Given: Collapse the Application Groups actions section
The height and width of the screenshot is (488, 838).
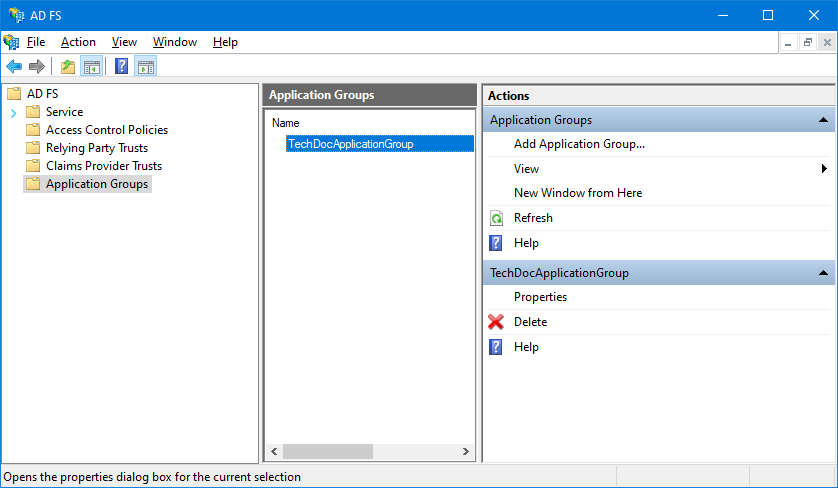Looking at the screenshot, I should (x=823, y=120).
